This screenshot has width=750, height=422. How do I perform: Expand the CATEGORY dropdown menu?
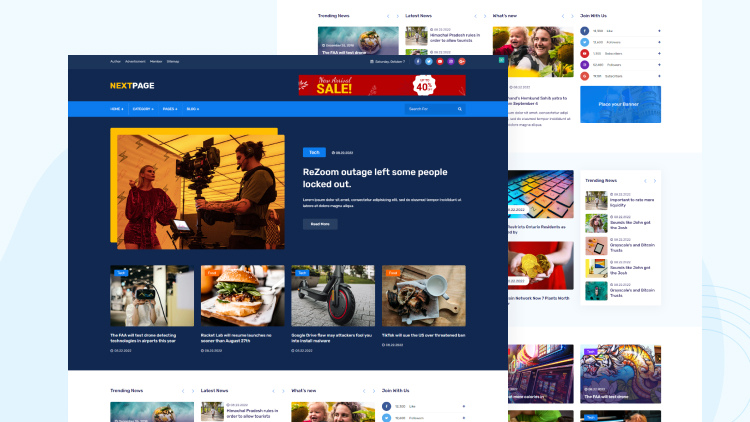point(143,108)
